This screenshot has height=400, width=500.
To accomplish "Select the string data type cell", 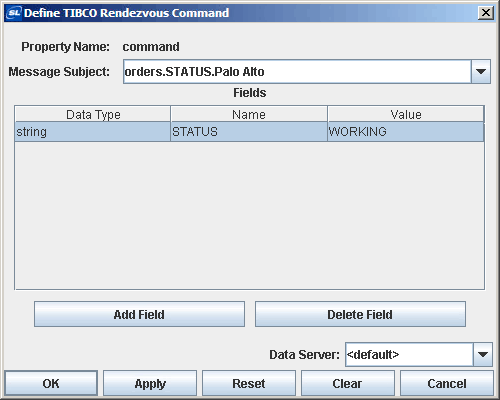I will 93,132.
